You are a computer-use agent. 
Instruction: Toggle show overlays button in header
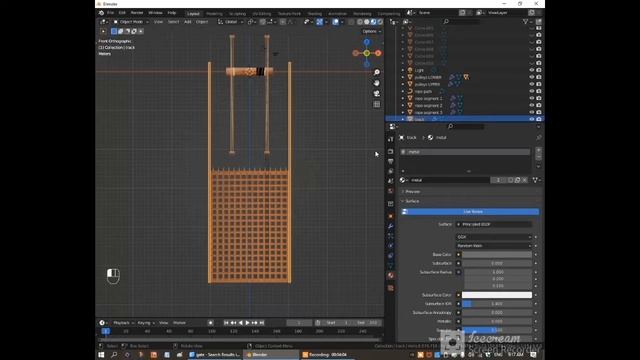(336, 22)
